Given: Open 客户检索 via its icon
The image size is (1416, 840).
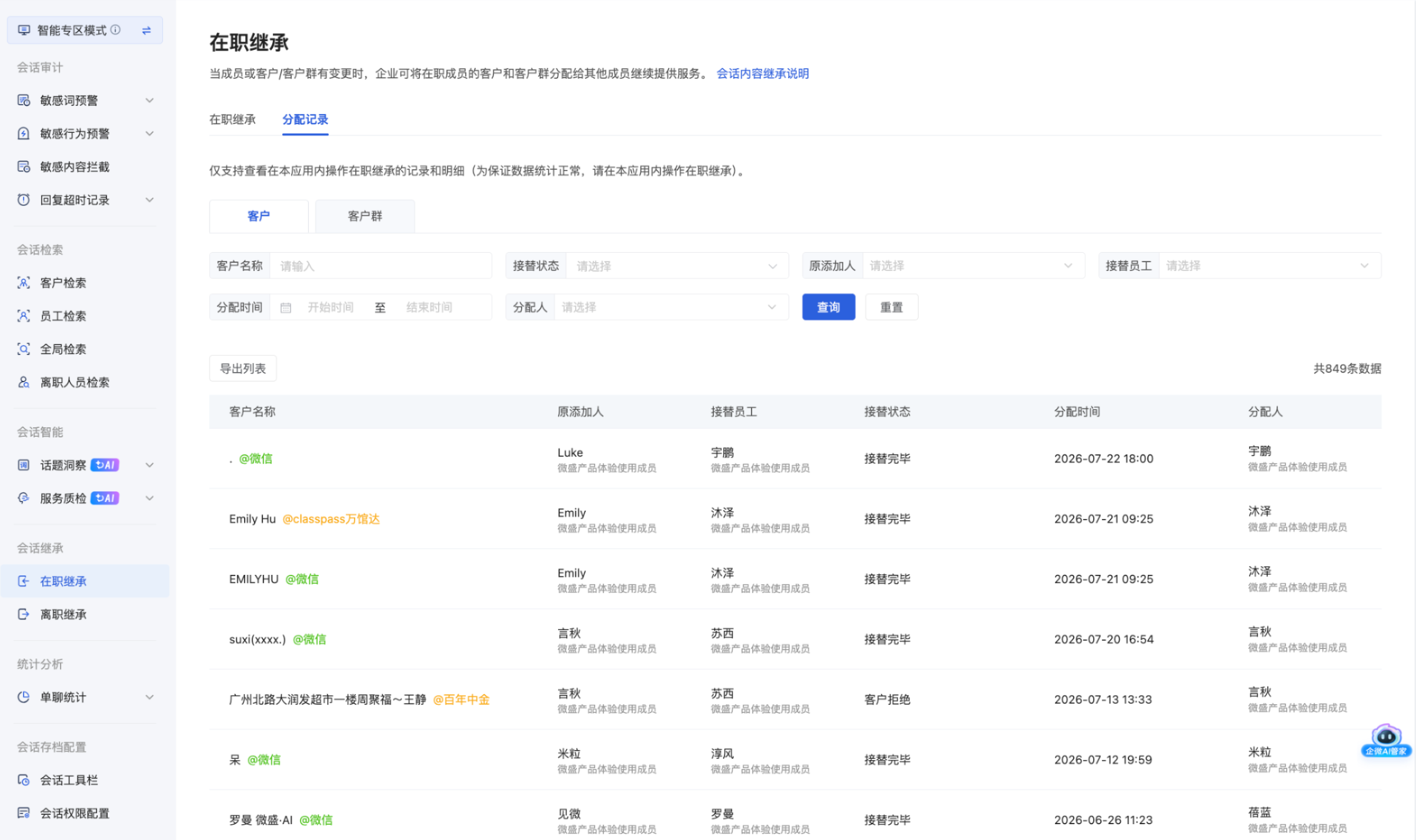Looking at the screenshot, I should 24,283.
